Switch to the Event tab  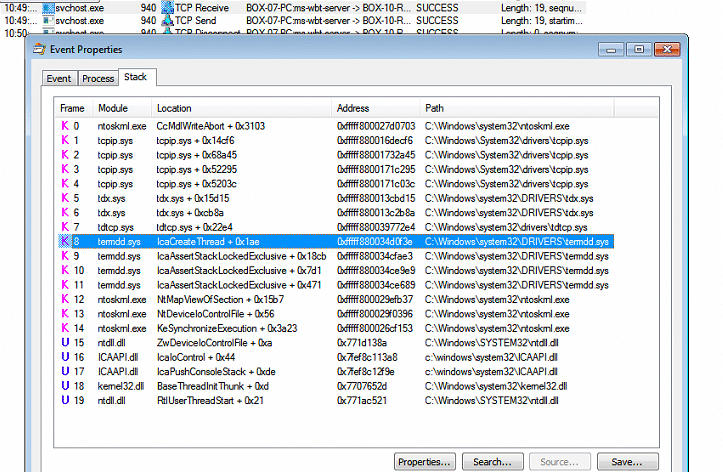[x=59, y=78]
